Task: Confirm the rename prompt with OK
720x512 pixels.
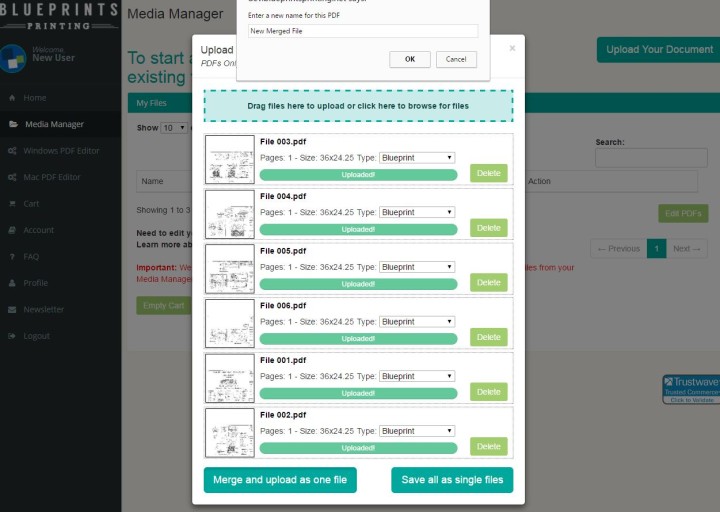Action: 410,59
